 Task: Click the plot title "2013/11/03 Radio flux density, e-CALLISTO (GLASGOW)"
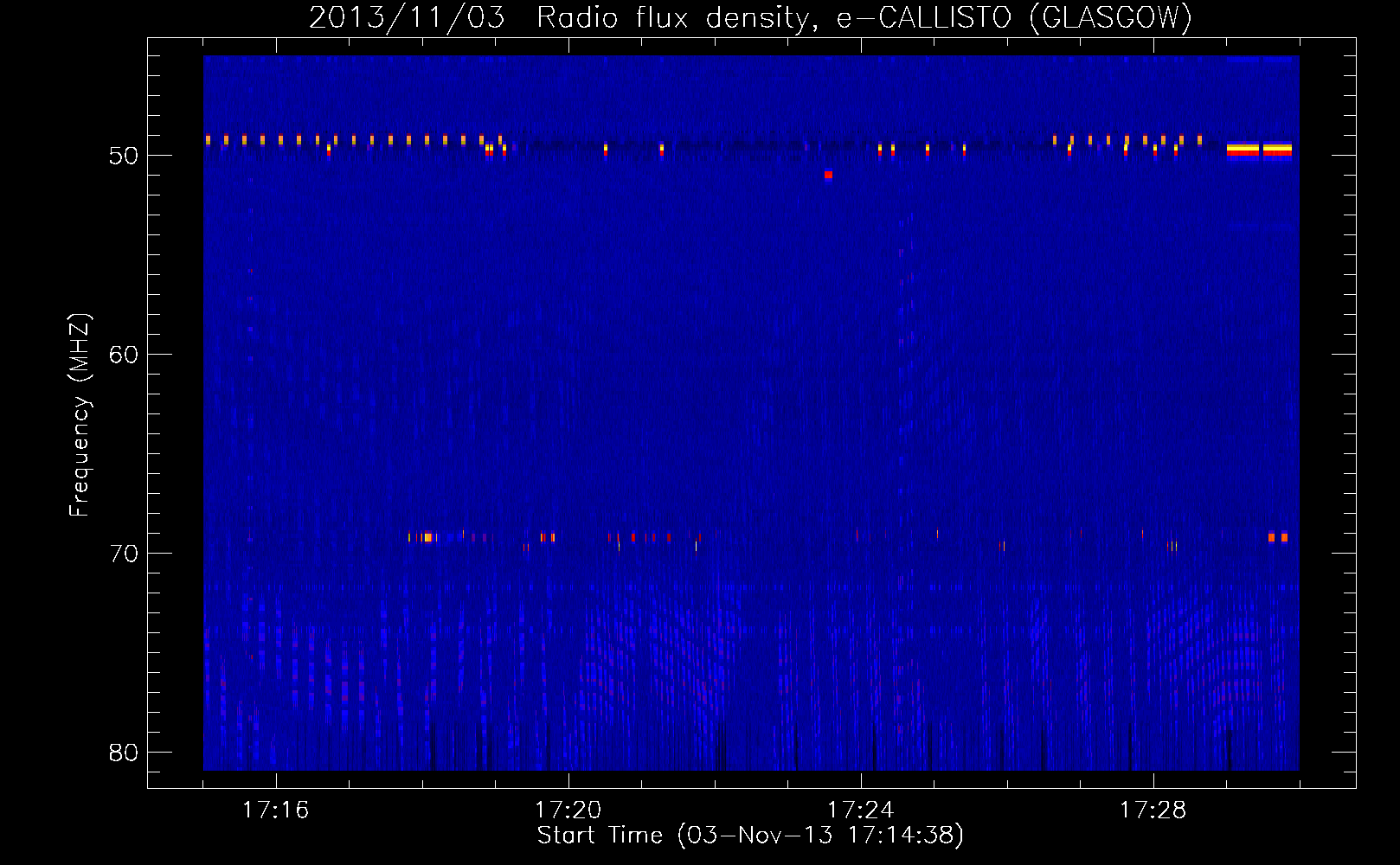(x=750, y=18)
